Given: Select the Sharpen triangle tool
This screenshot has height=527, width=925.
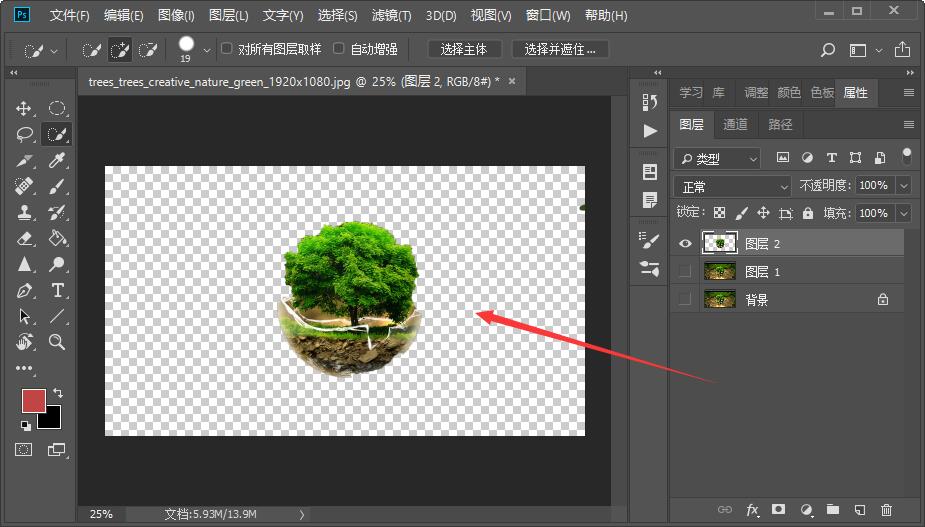Looking at the screenshot, I should [24, 264].
